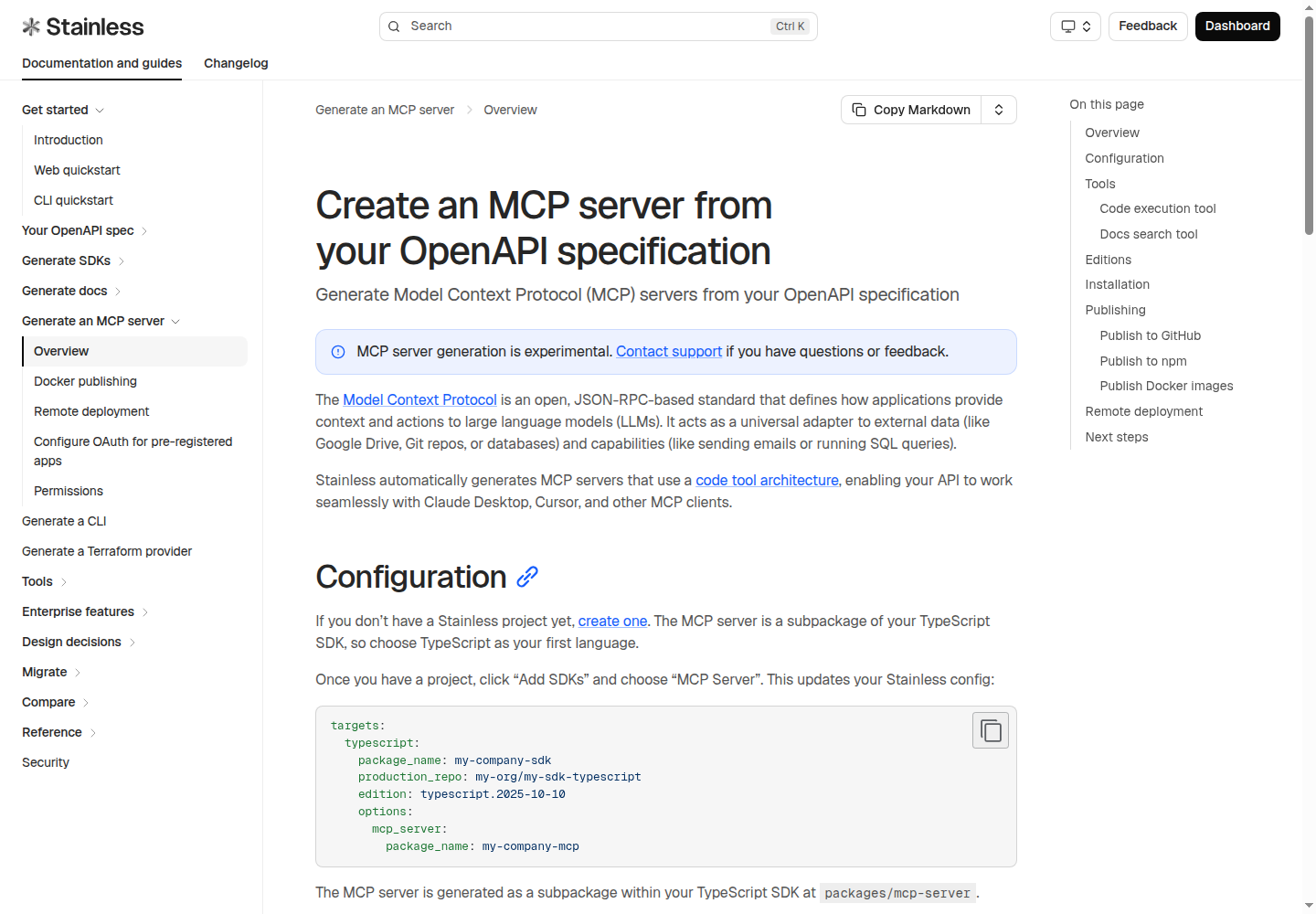Click the create one link

[x=612, y=622]
